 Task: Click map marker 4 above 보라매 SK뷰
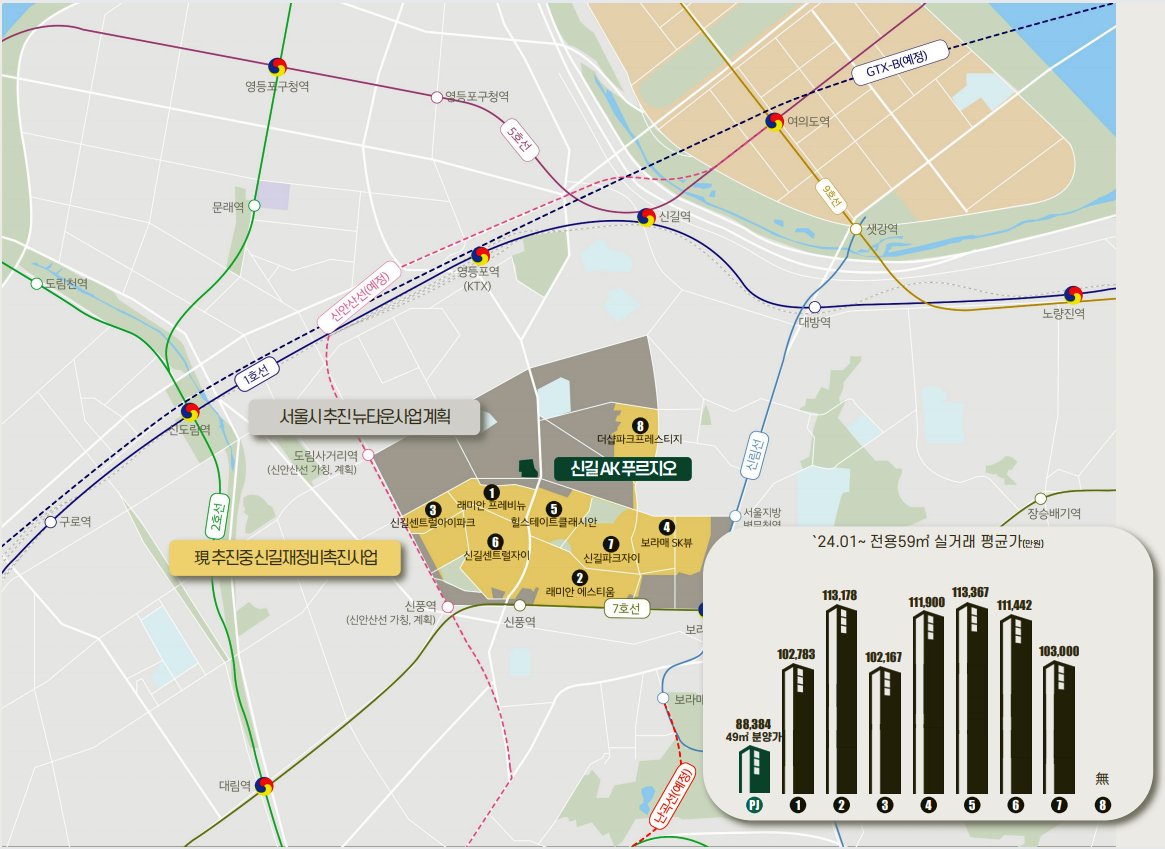(667, 527)
